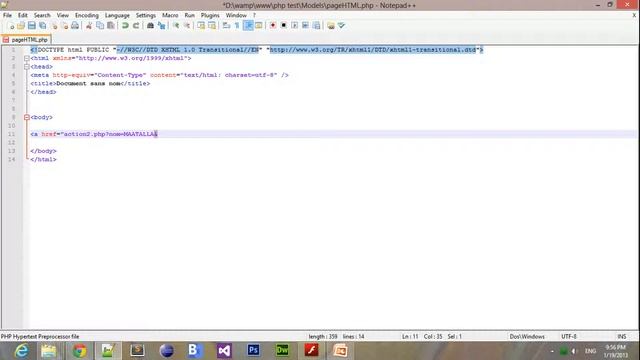Open the ? help menu
Image resolution: width=640 pixels, height=360 pixels.
(254, 15)
